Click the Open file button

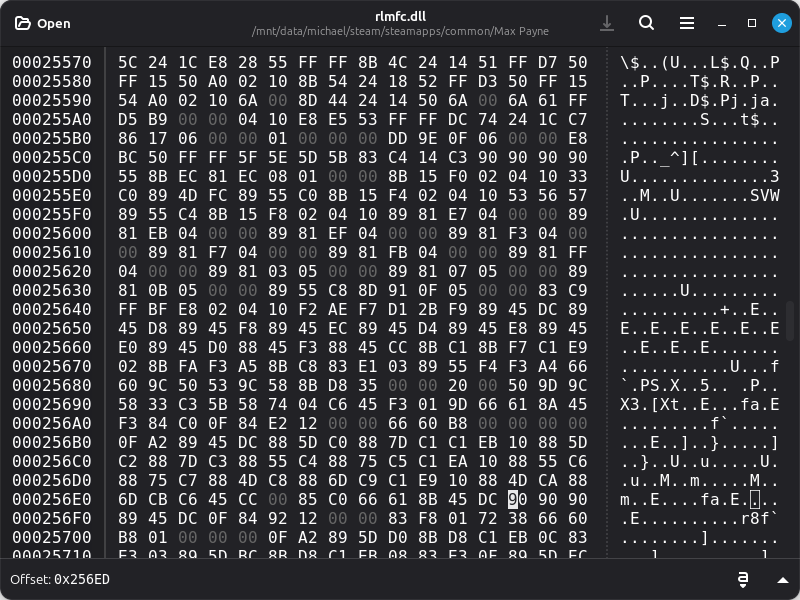[x=42, y=23]
